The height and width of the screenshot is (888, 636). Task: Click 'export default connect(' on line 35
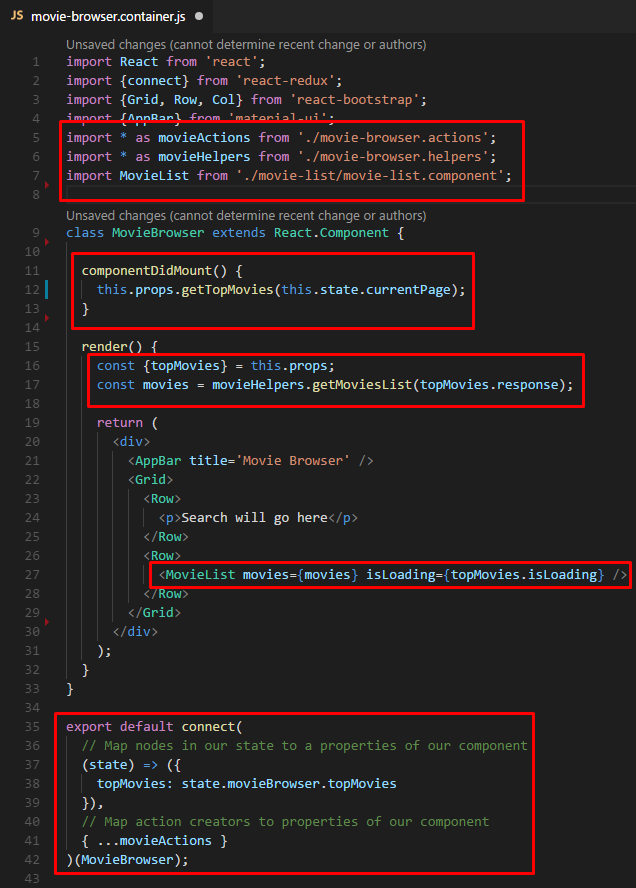point(154,726)
